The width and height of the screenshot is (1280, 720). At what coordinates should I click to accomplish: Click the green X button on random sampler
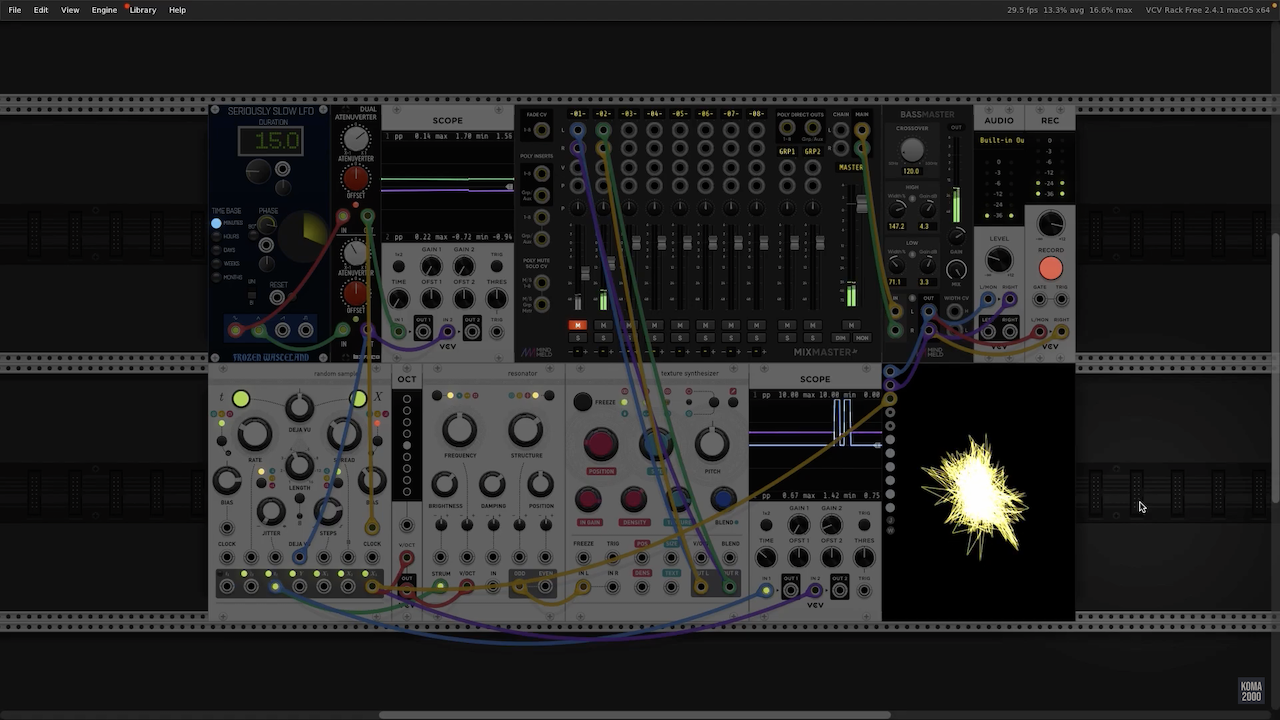pos(358,399)
